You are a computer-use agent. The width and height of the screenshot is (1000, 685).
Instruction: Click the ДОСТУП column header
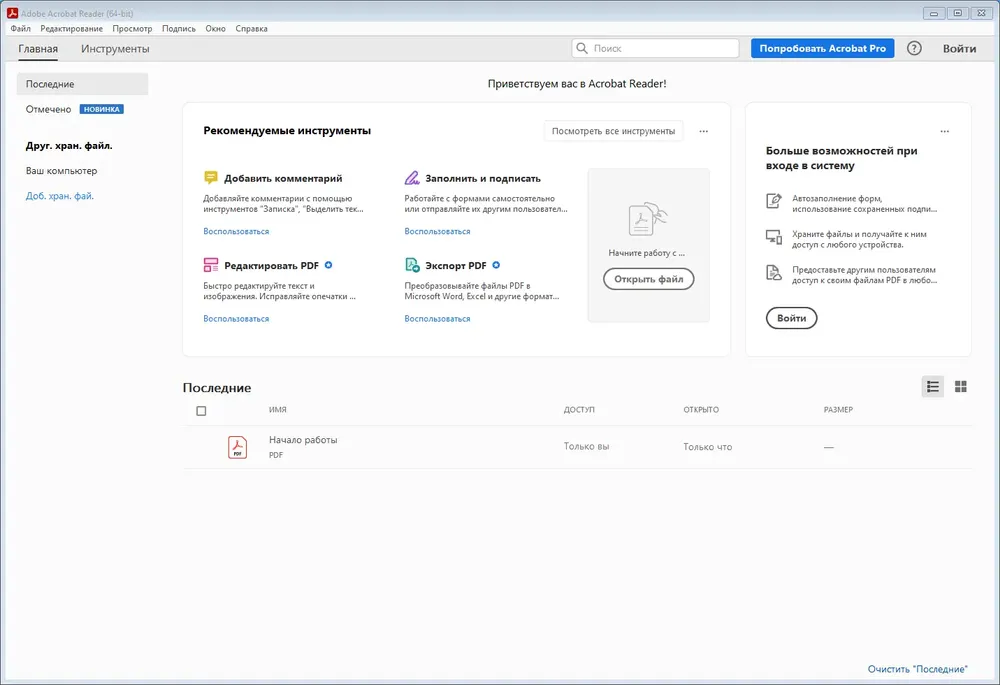(579, 409)
